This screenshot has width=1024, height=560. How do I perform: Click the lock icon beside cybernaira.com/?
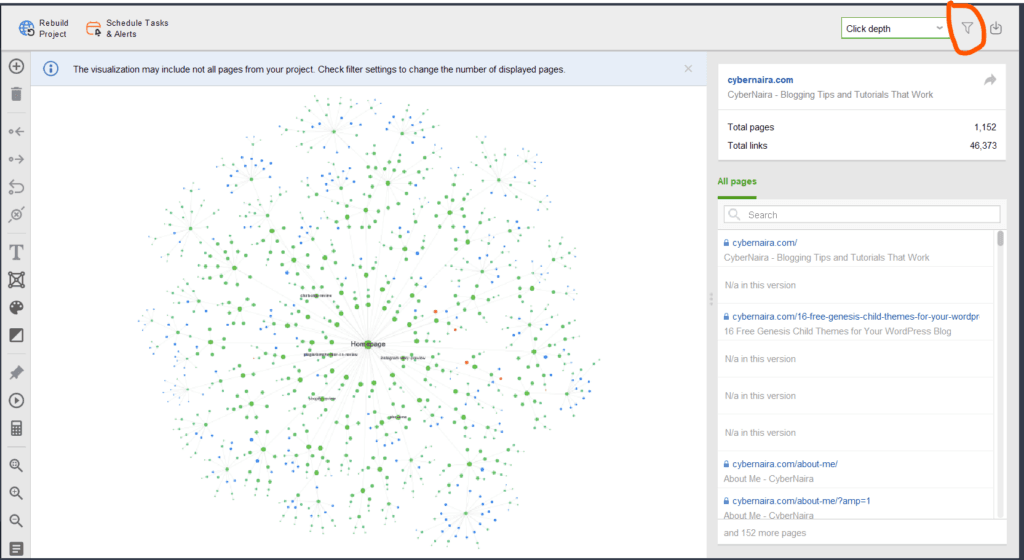(726, 243)
